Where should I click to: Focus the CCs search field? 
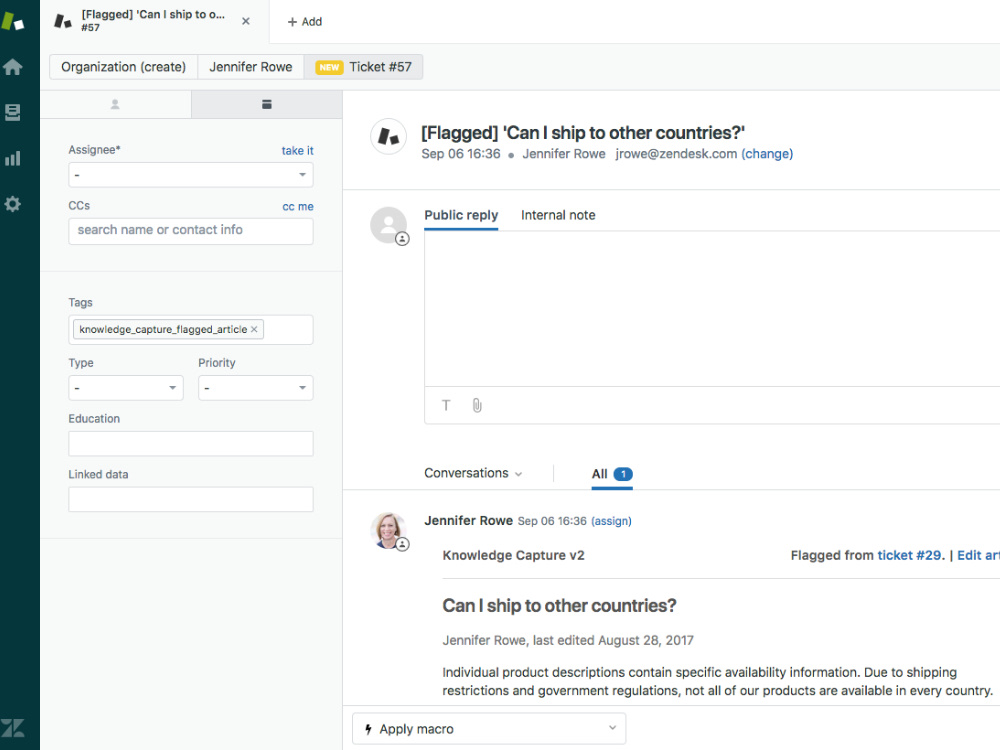[x=191, y=231]
